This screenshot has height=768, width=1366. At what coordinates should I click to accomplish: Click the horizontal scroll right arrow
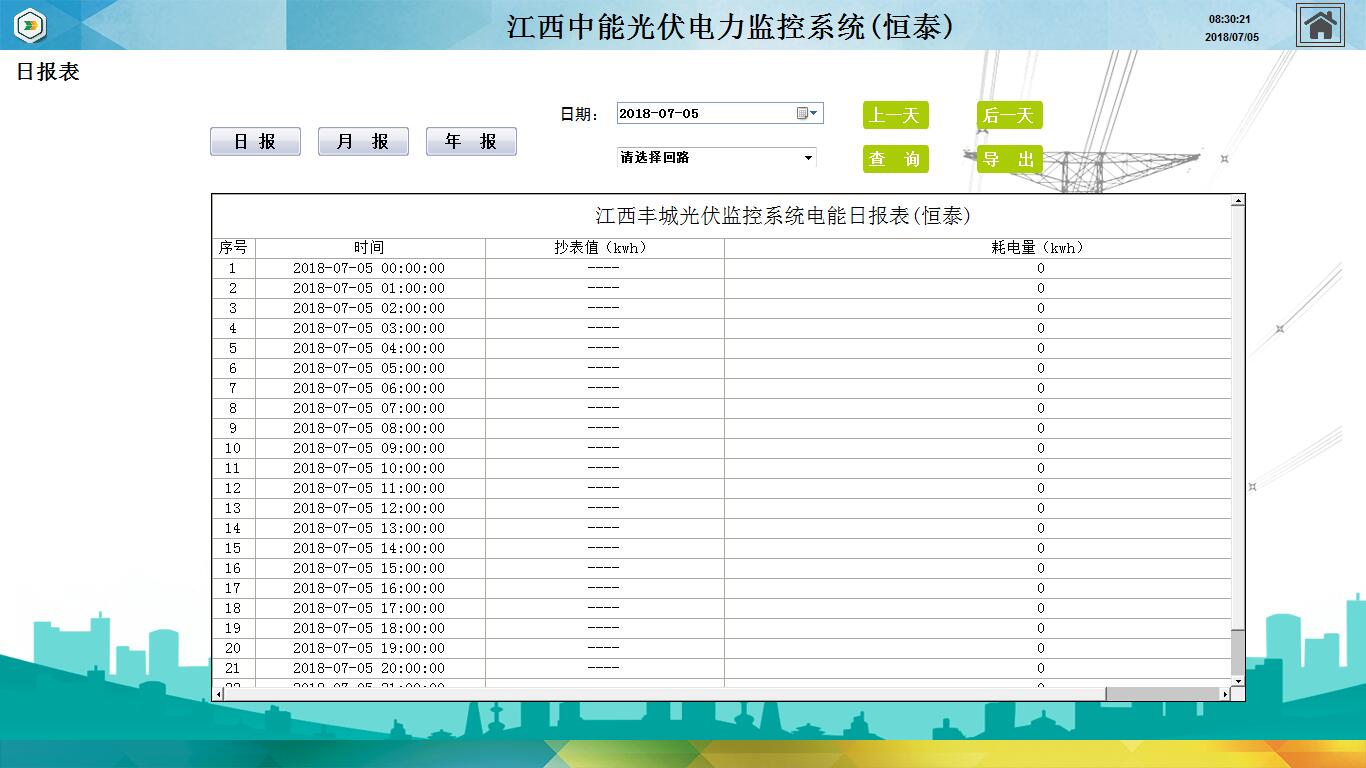click(x=1225, y=694)
